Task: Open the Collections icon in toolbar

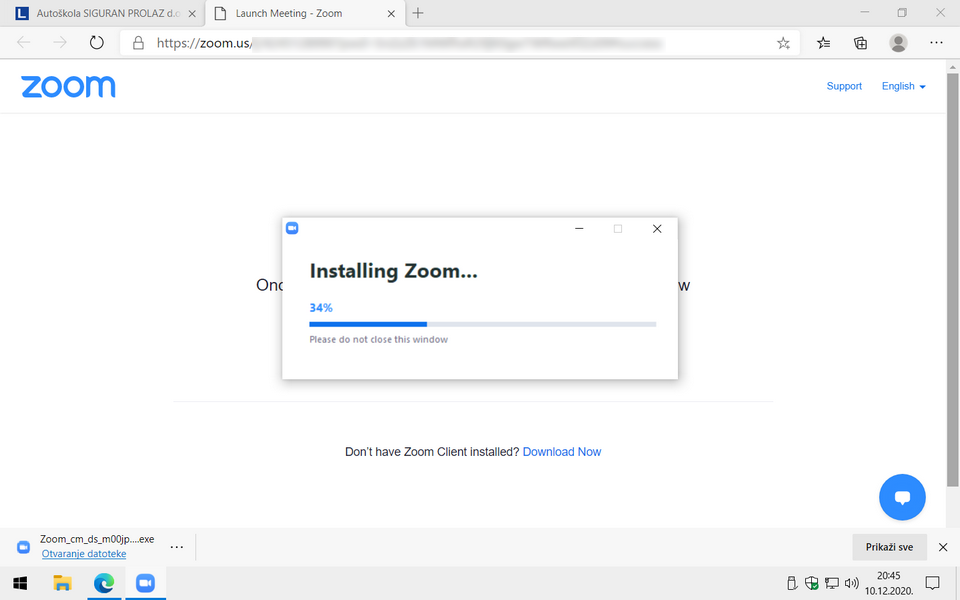Action: [x=860, y=43]
